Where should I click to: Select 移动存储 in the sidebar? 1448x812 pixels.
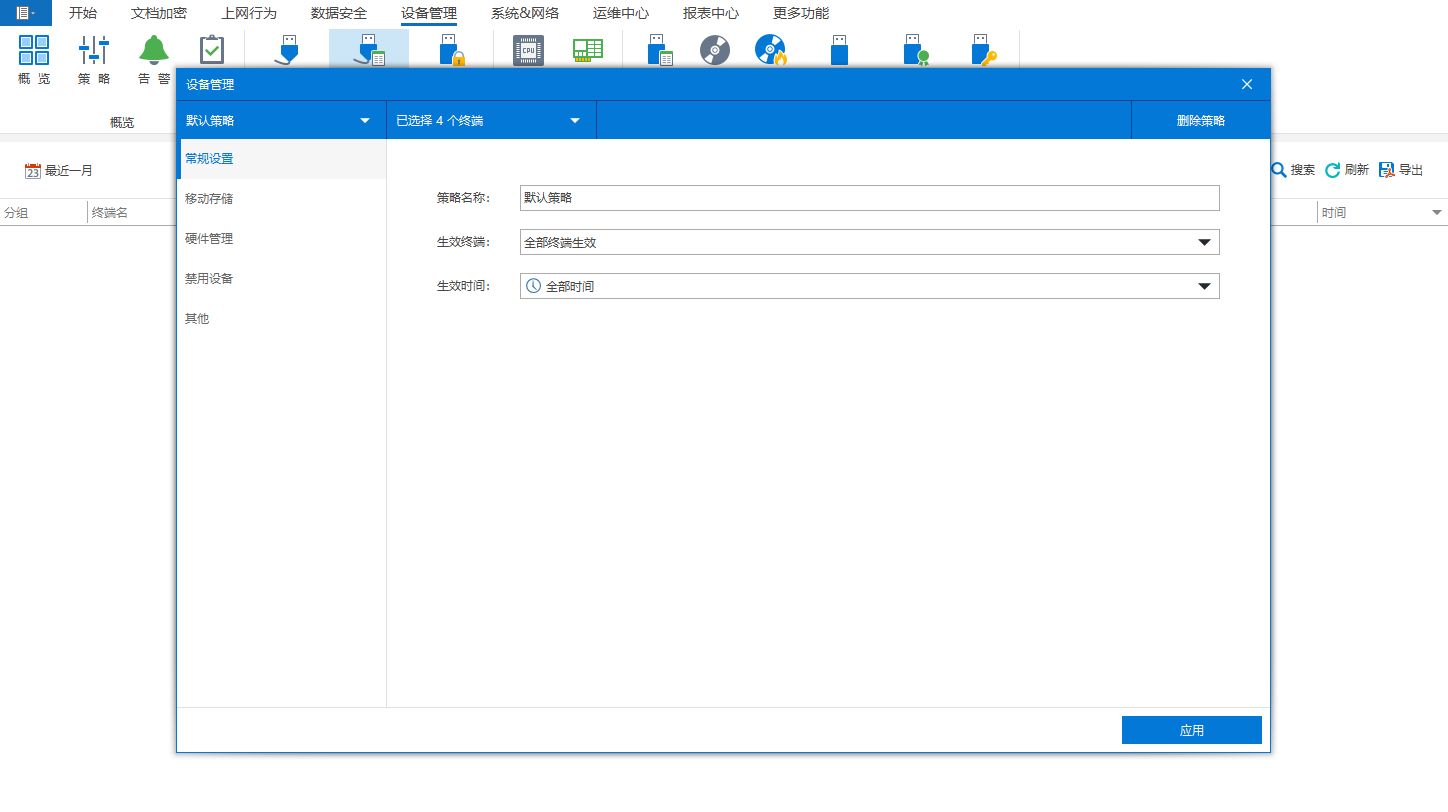click(x=281, y=199)
